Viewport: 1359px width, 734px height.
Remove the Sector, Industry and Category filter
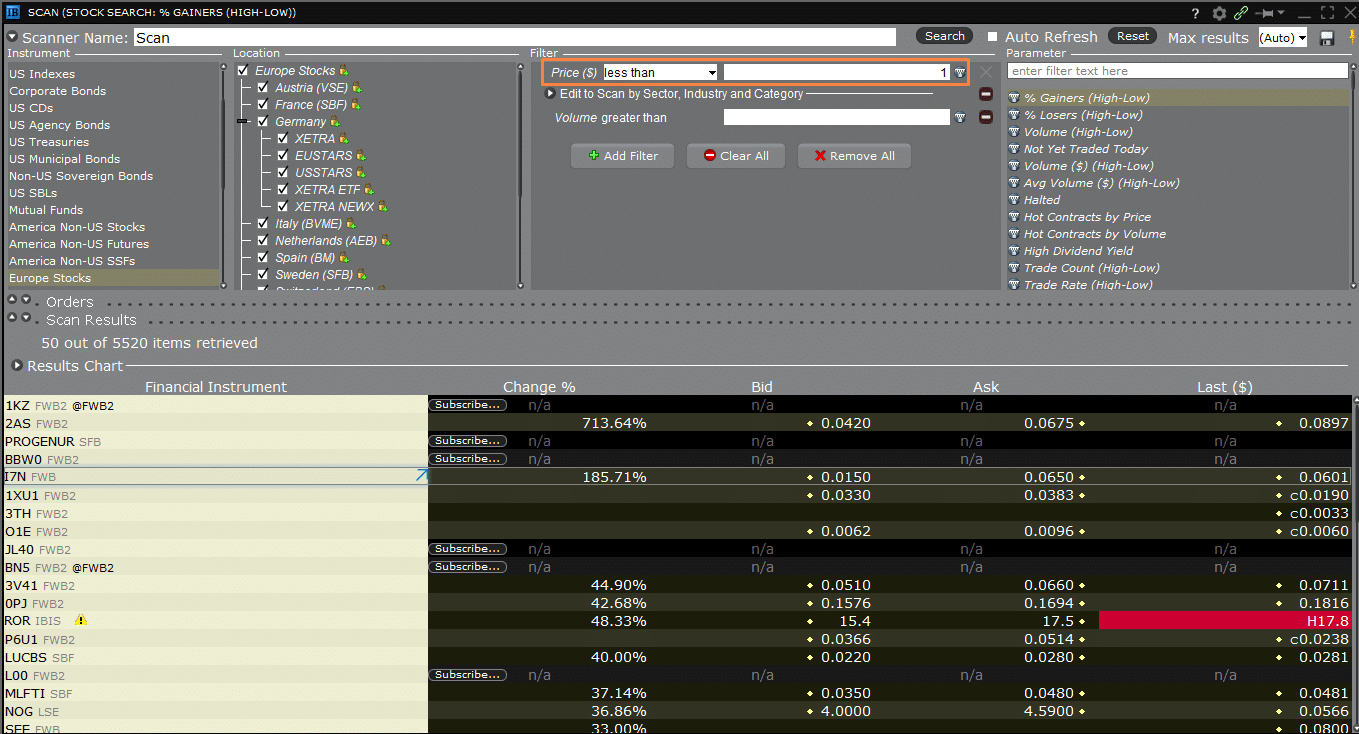point(985,94)
